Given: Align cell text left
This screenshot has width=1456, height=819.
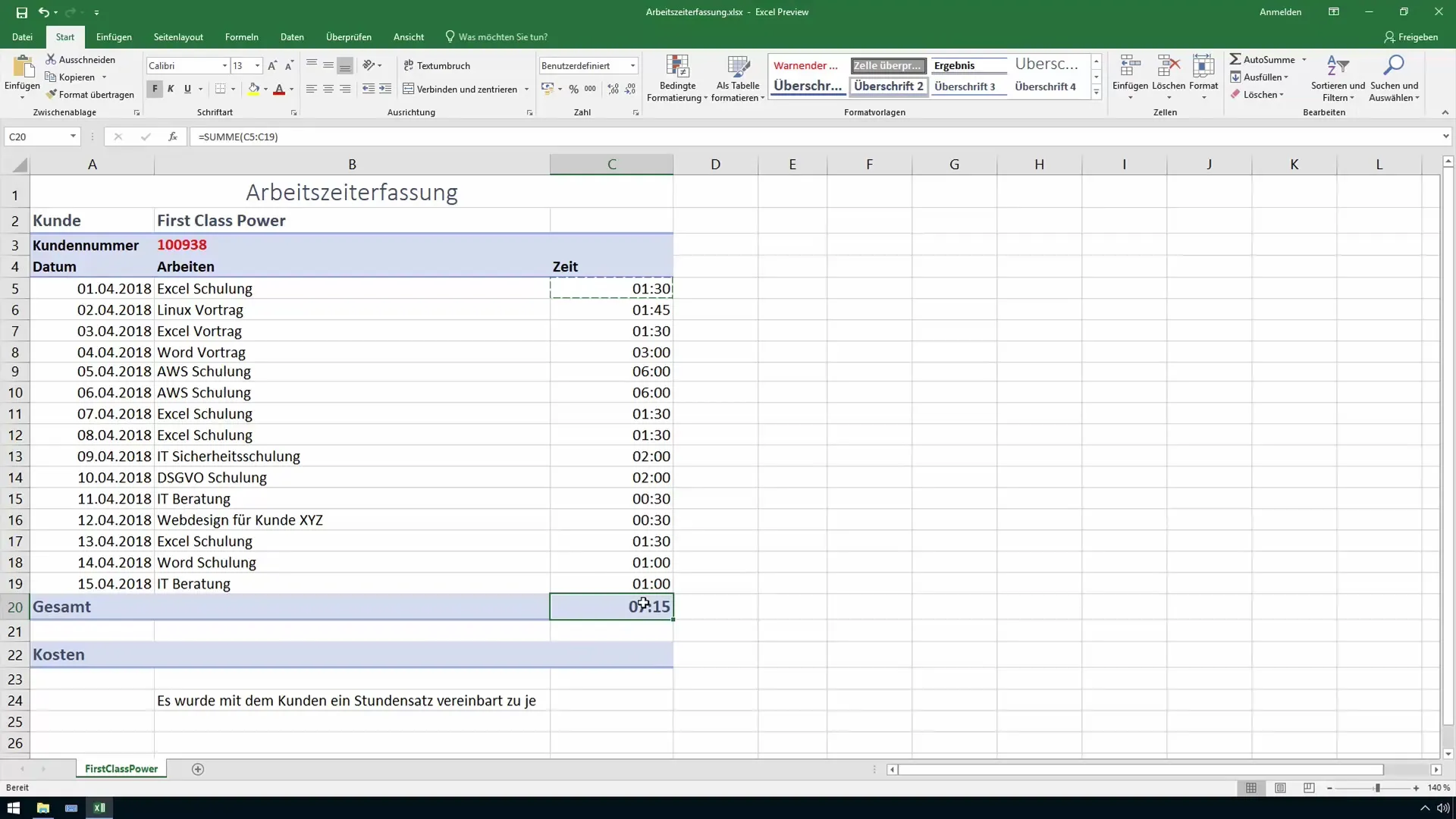Looking at the screenshot, I should coord(312,89).
